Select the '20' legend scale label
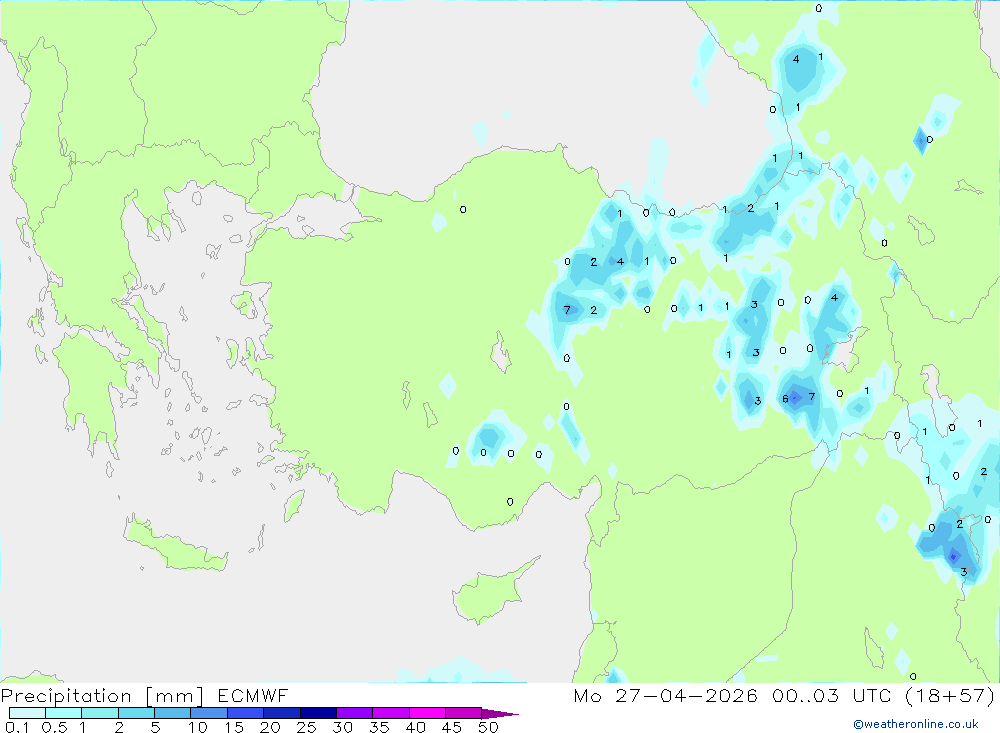1000x733 pixels. click(x=270, y=727)
